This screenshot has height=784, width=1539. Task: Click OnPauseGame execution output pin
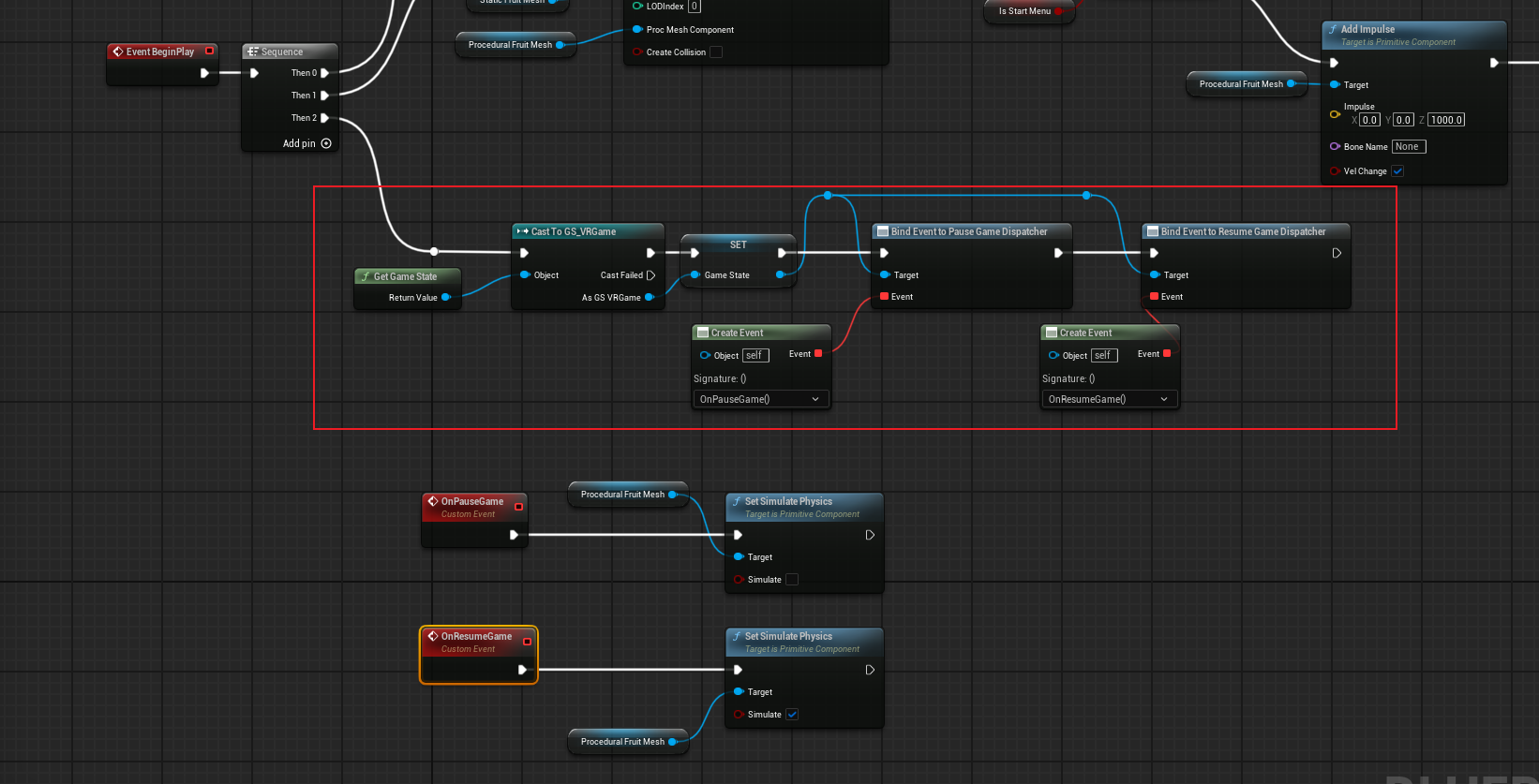pos(514,535)
